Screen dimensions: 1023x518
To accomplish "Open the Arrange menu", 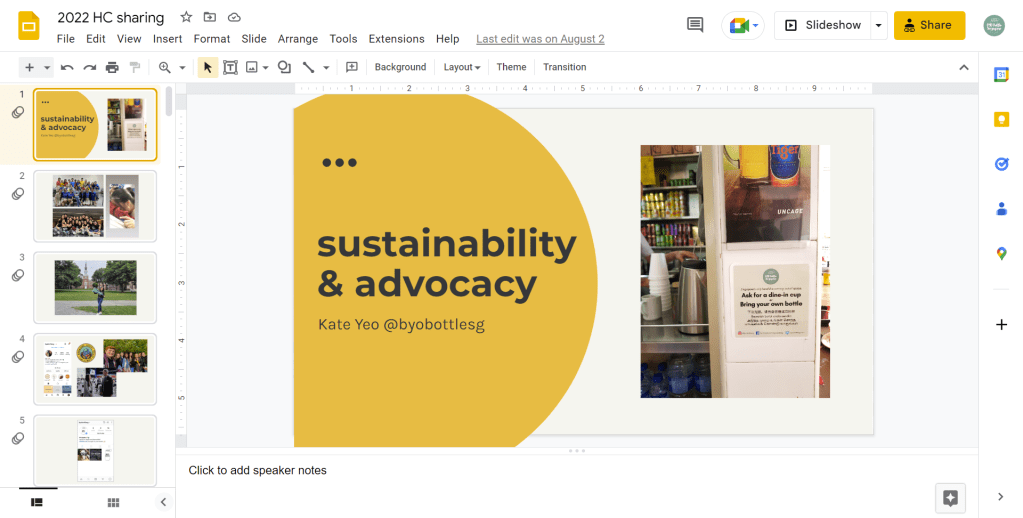I will pos(297,39).
